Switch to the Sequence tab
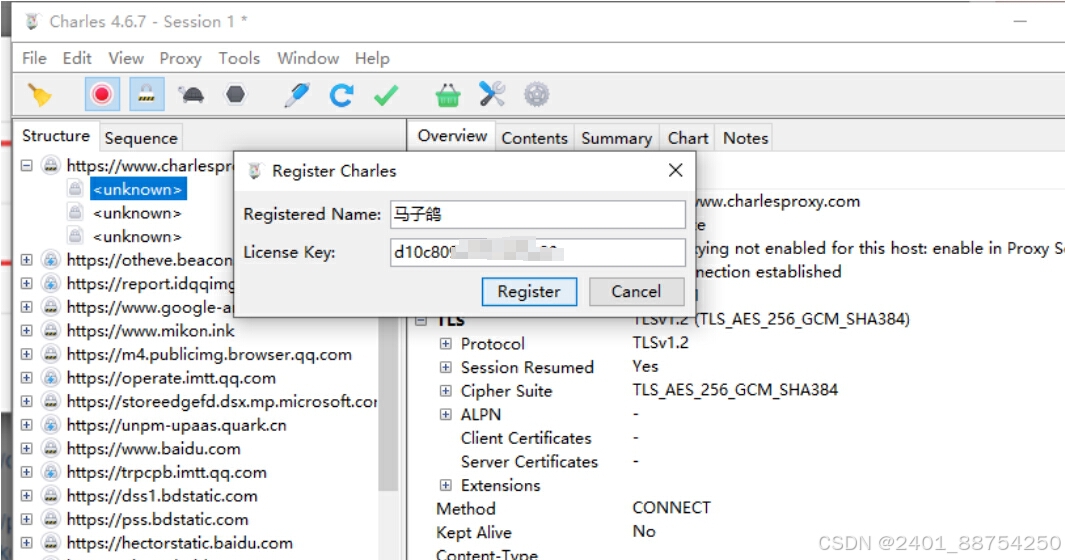This screenshot has height=560, width=1065. point(141,138)
